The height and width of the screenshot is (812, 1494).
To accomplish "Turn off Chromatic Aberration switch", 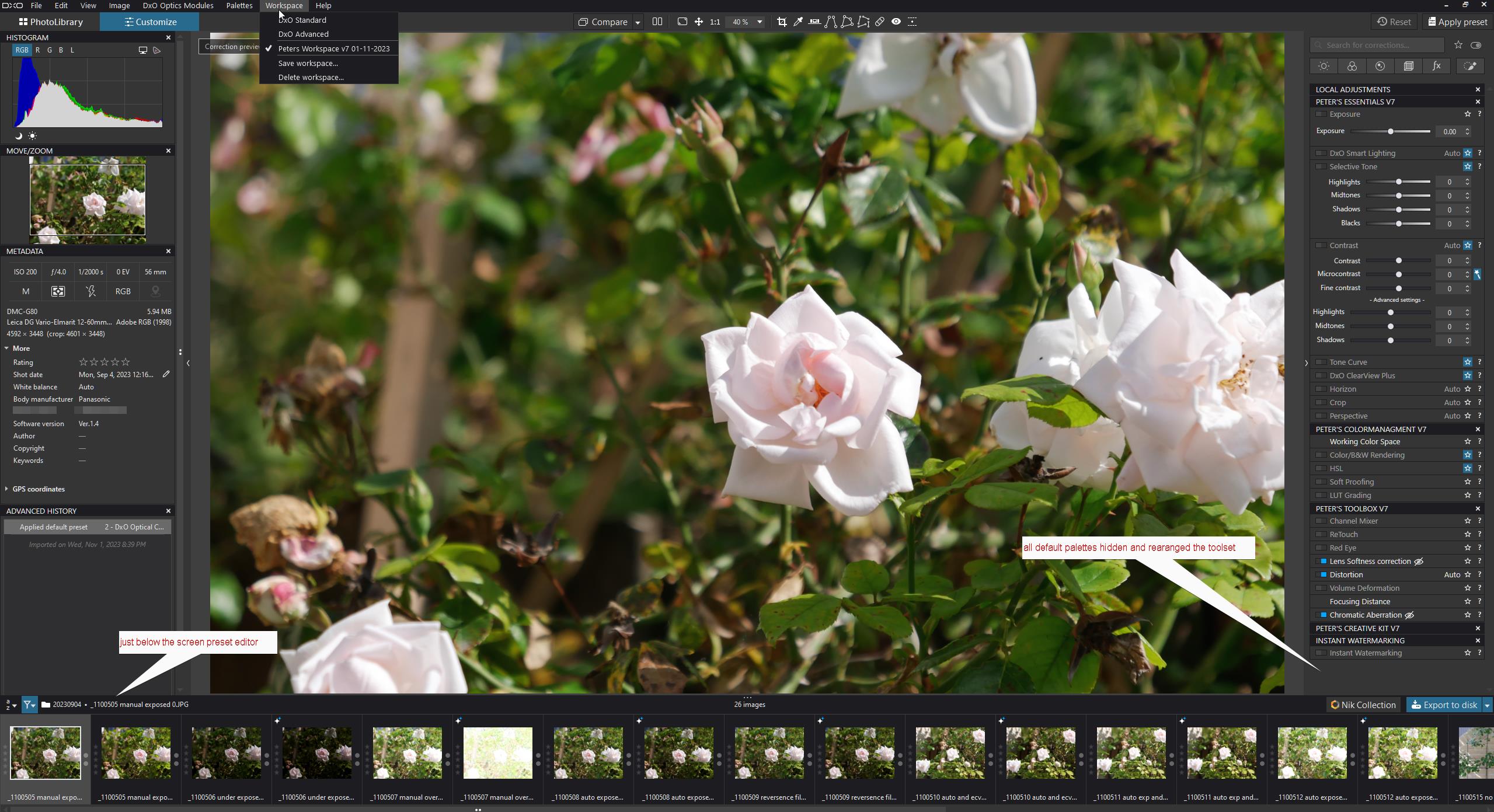I will (x=1321, y=615).
